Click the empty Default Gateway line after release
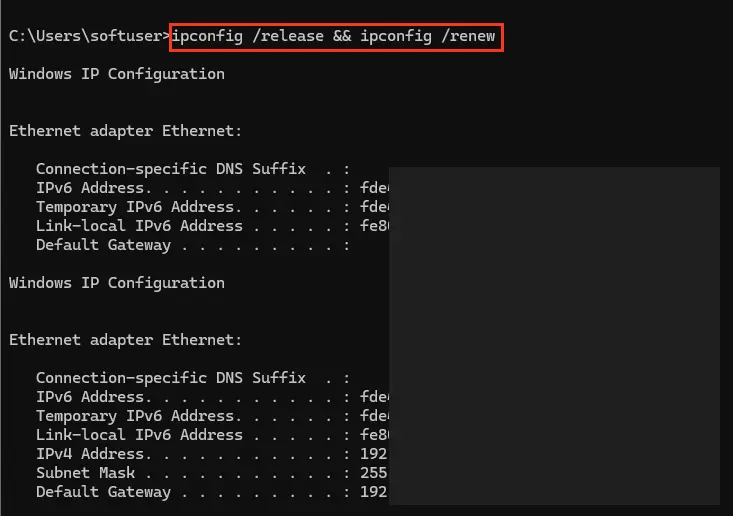 (x=193, y=245)
